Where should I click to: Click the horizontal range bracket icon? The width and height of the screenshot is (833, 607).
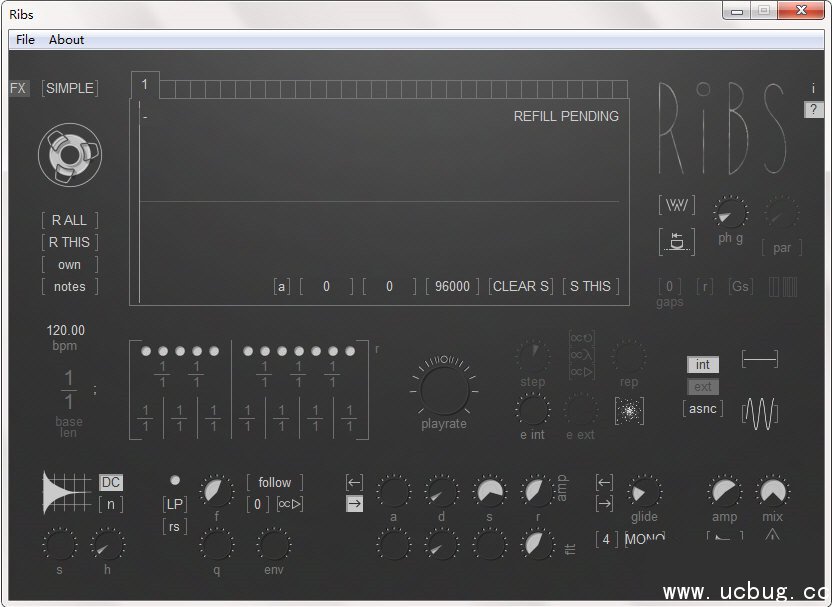(759, 359)
